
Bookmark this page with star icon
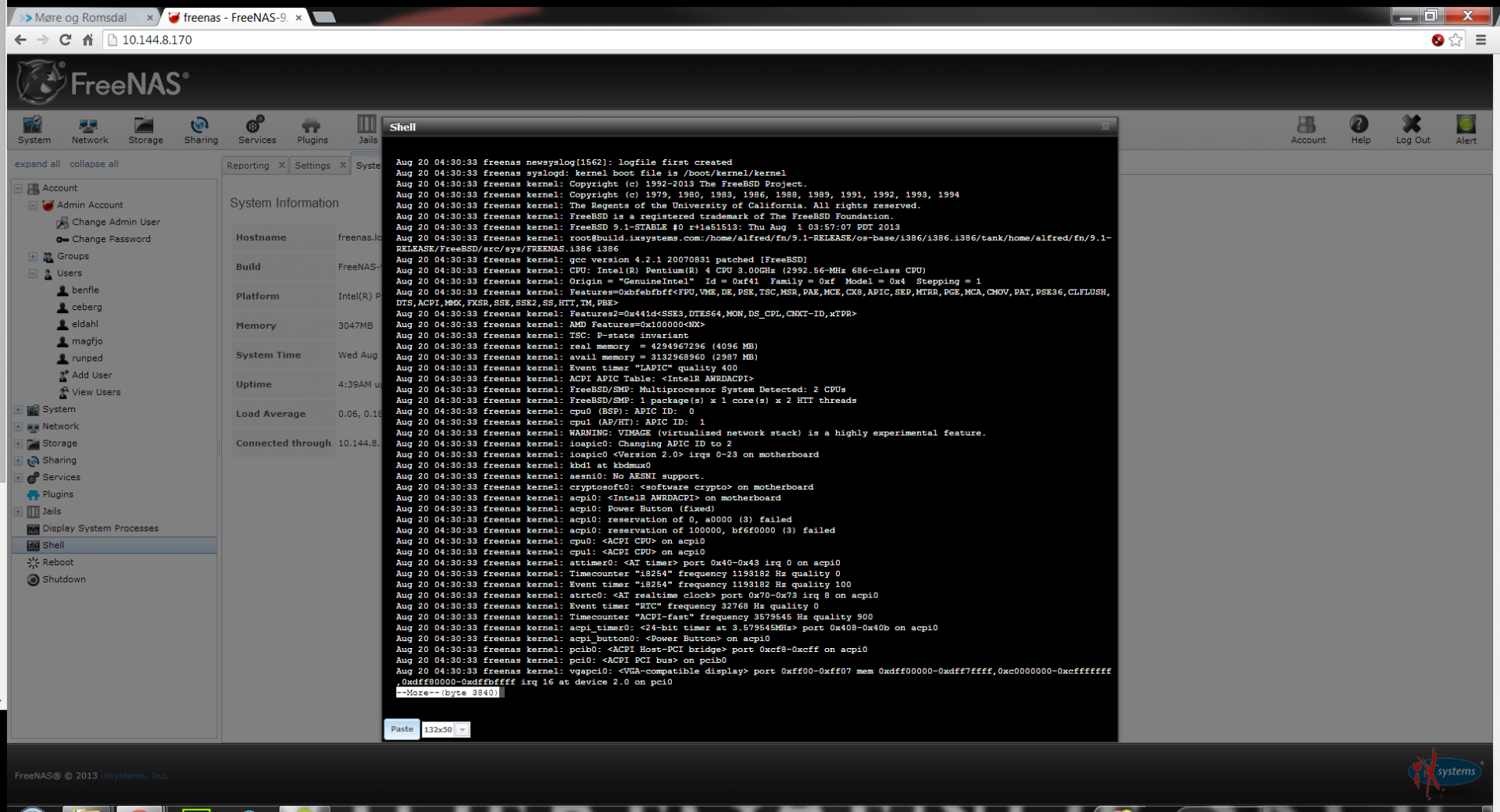(x=1455, y=40)
